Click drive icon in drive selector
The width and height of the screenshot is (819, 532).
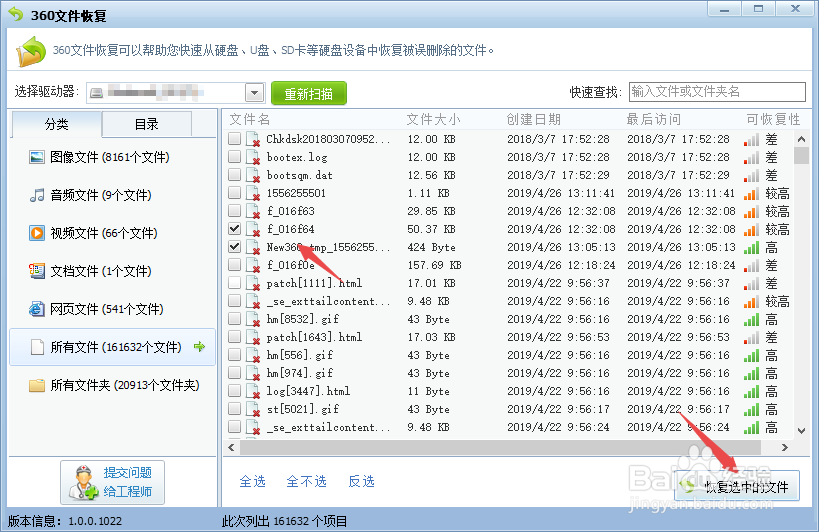tap(96, 93)
